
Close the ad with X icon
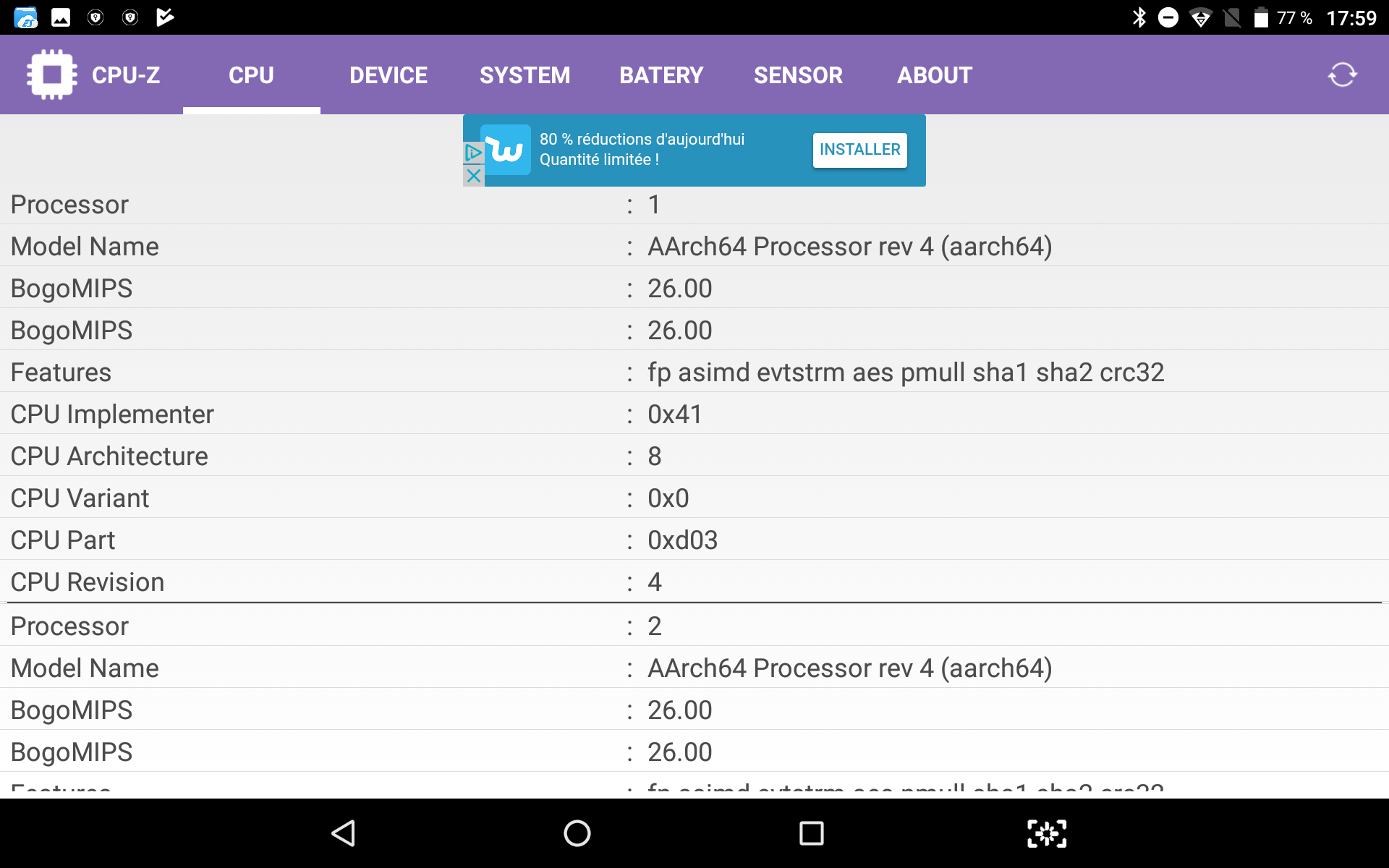474,176
